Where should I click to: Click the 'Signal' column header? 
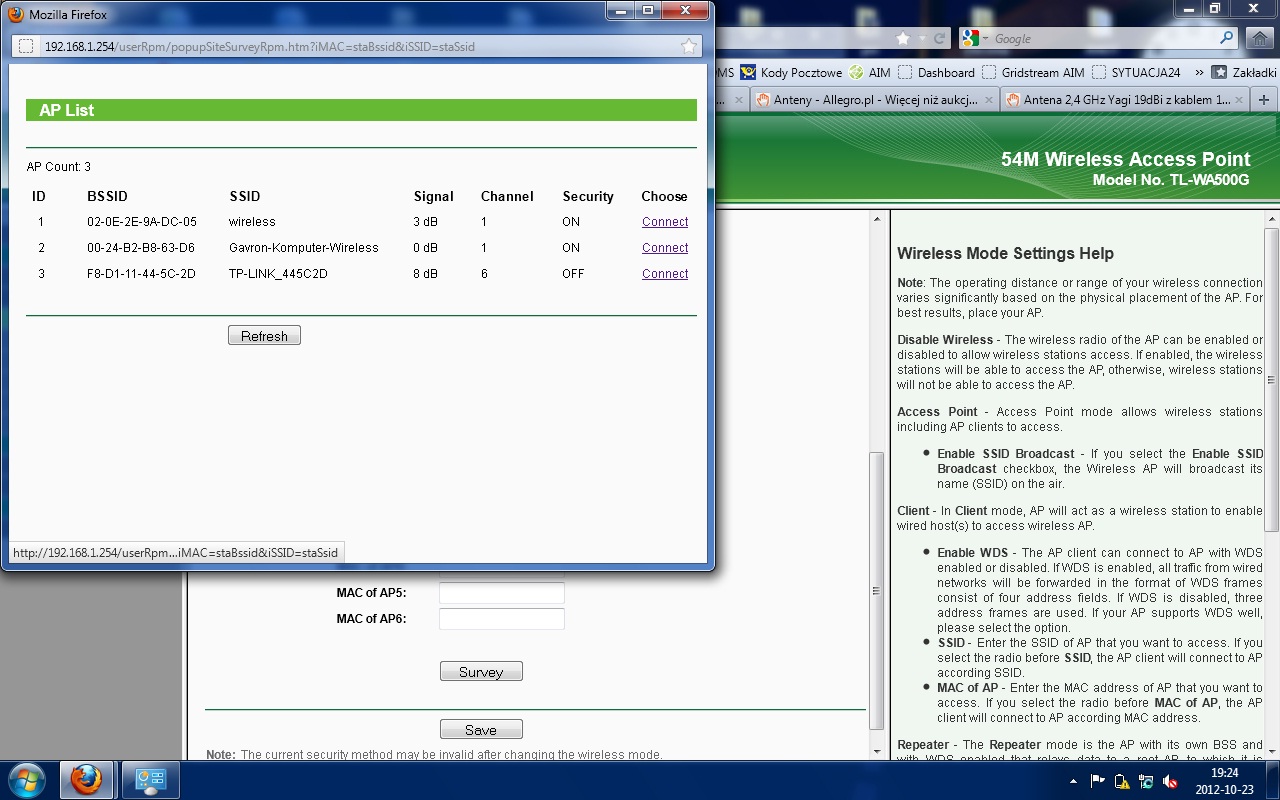tap(434, 196)
